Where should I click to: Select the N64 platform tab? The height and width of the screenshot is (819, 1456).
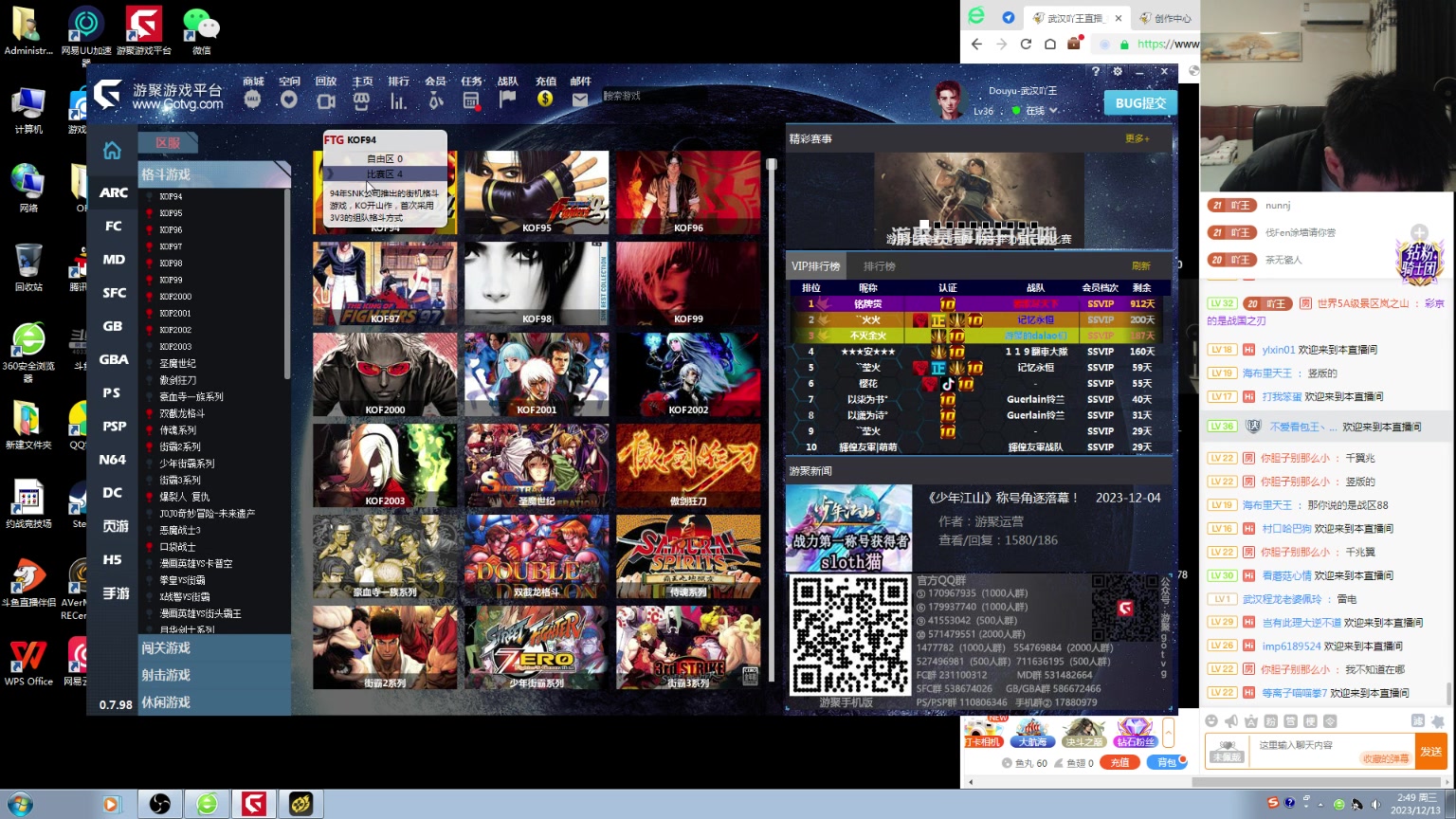click(x=114, y=459)
